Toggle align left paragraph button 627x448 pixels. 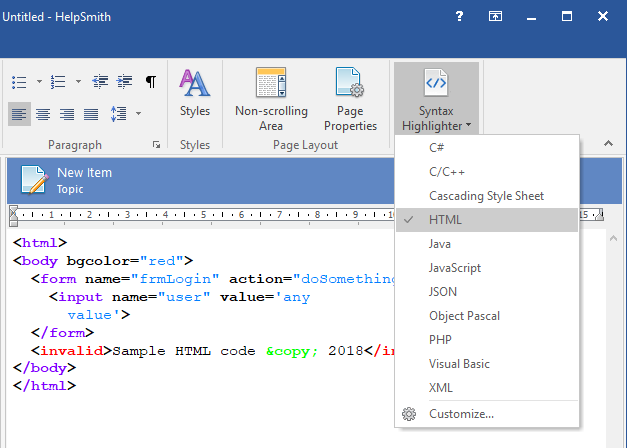19,114
